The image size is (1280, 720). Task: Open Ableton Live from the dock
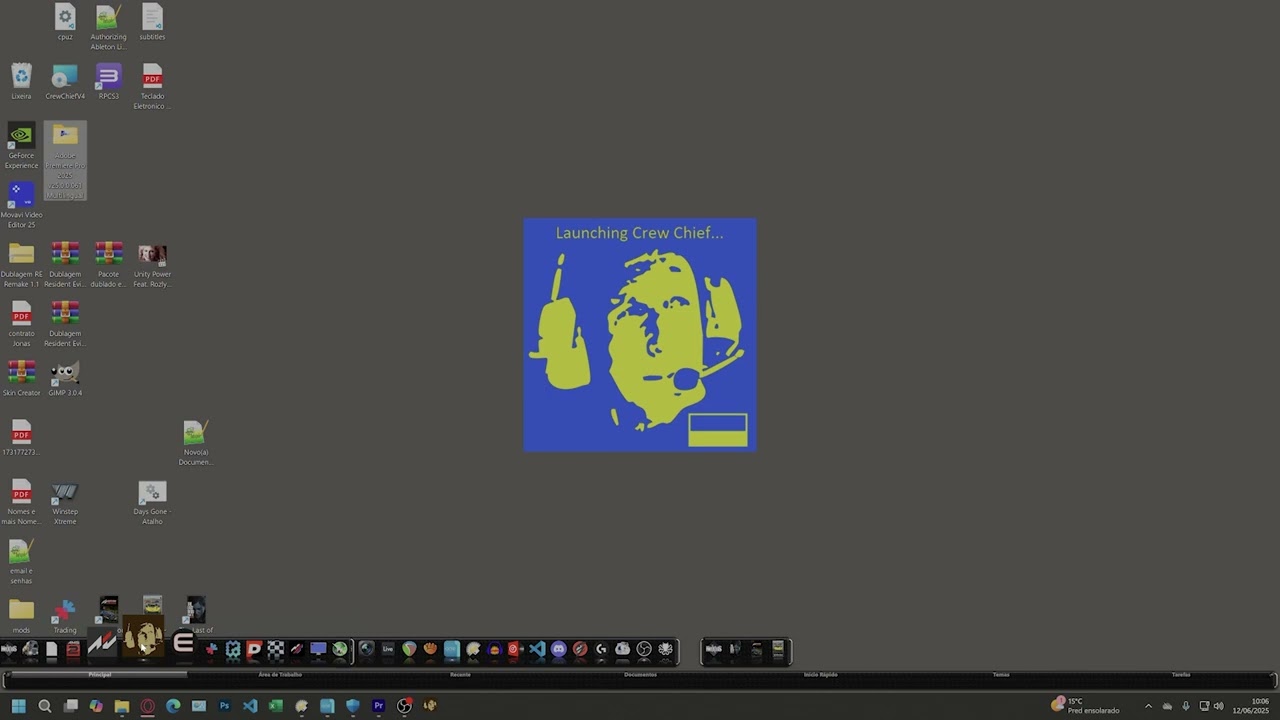[387, 649]
